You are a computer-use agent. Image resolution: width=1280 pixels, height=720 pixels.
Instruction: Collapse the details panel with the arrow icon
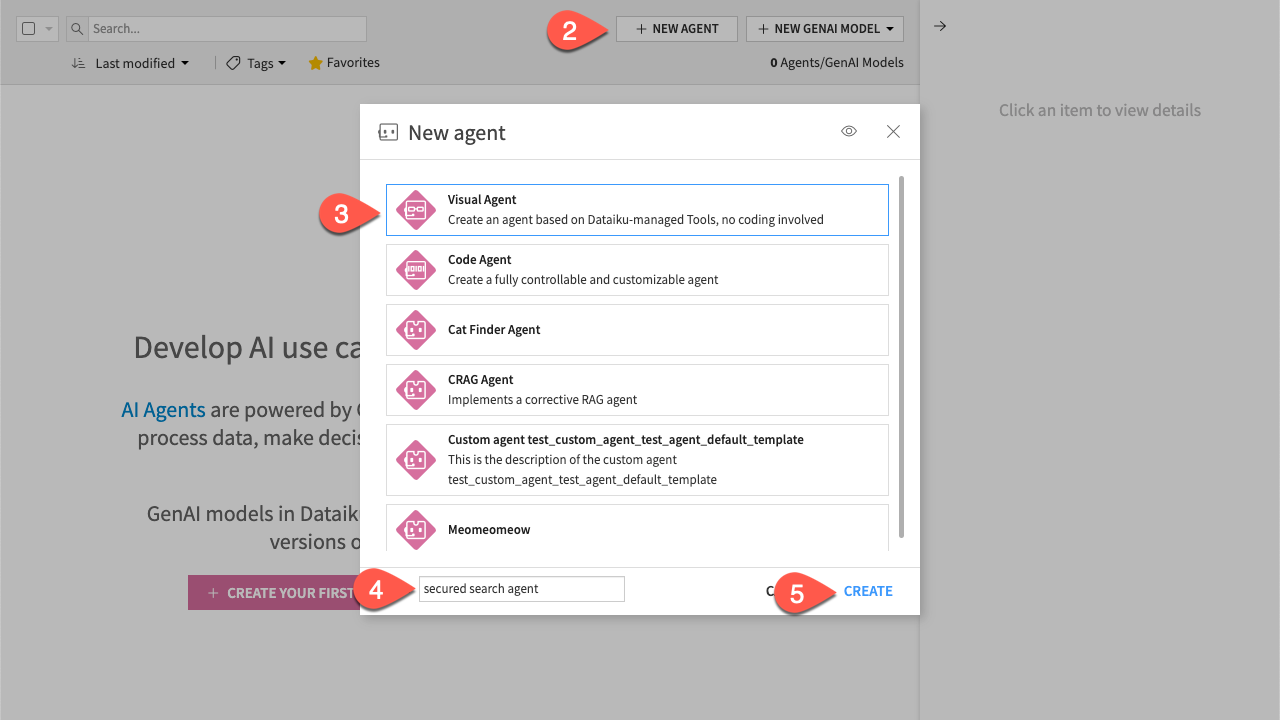coord(939,26)
